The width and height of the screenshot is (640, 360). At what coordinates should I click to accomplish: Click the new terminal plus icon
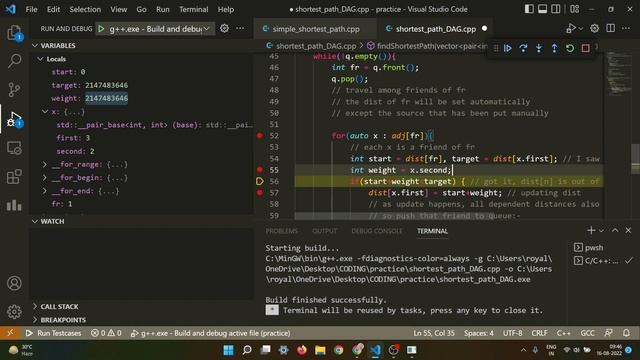click(x=591, y=231)
